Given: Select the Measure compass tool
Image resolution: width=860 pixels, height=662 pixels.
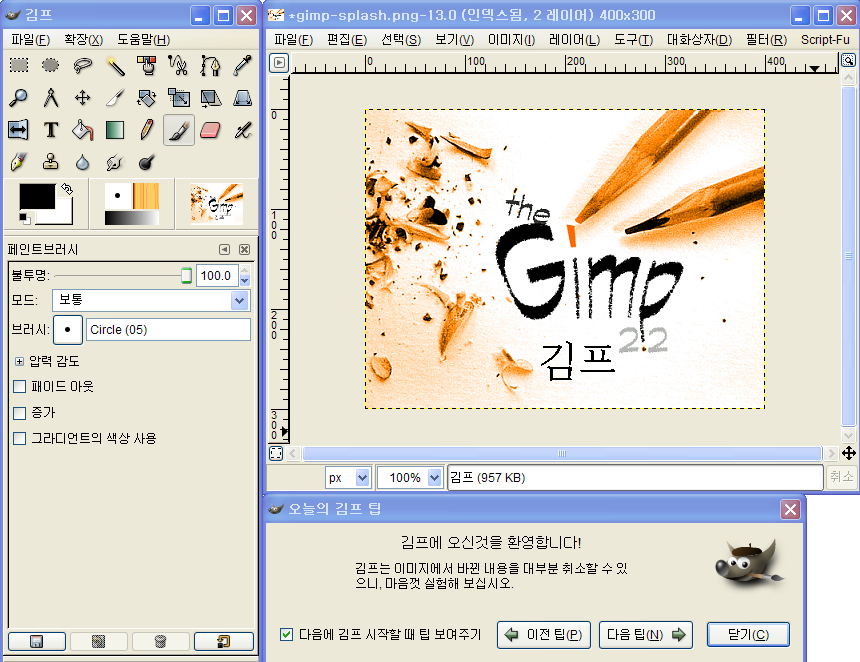Looking at the screenshot, I should (x=50, y=98).
